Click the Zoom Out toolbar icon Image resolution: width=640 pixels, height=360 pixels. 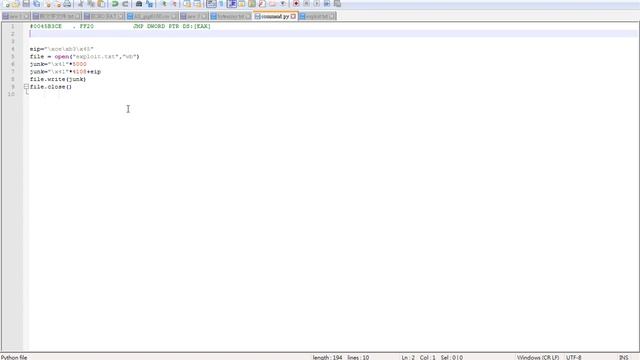coord(174,4)
